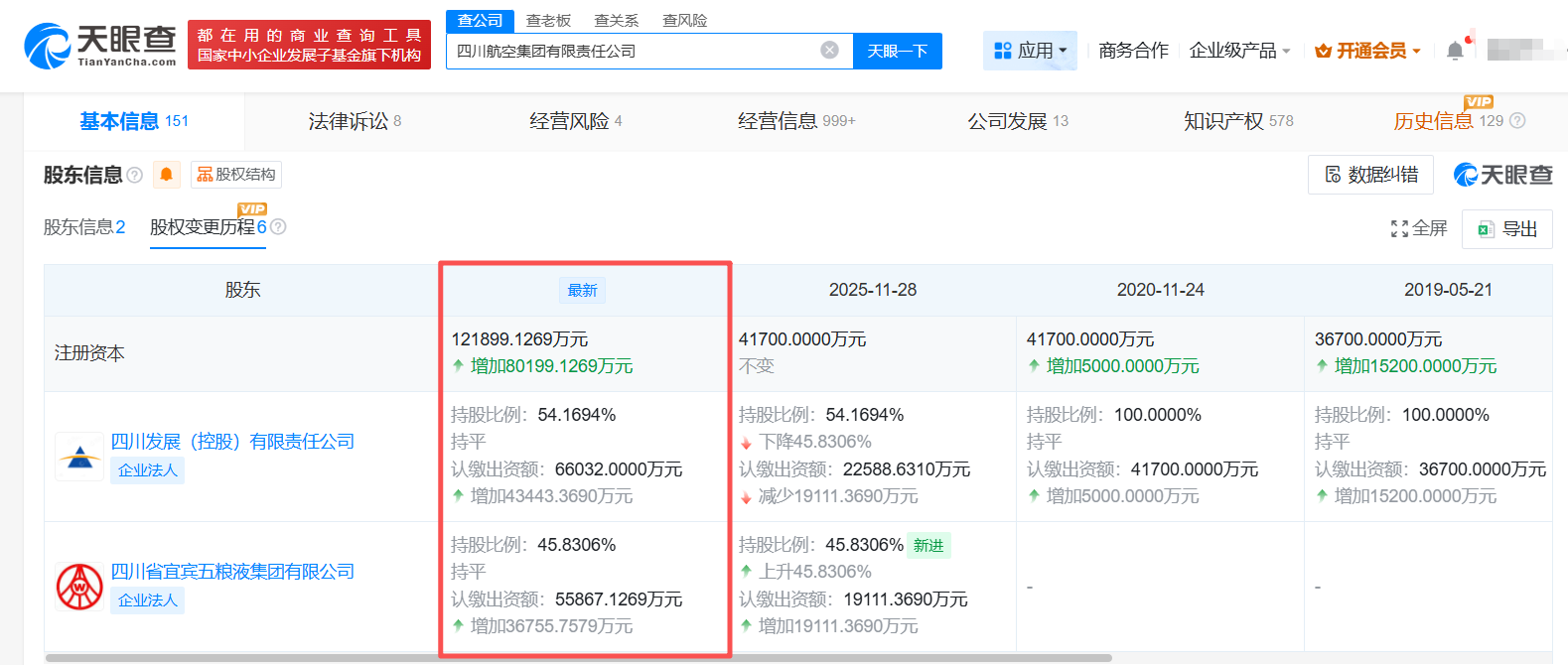Screen dimensions: 1568x665
Task: Expand the 应用 dropdown menu
Action: click(x=1030, y=51)
